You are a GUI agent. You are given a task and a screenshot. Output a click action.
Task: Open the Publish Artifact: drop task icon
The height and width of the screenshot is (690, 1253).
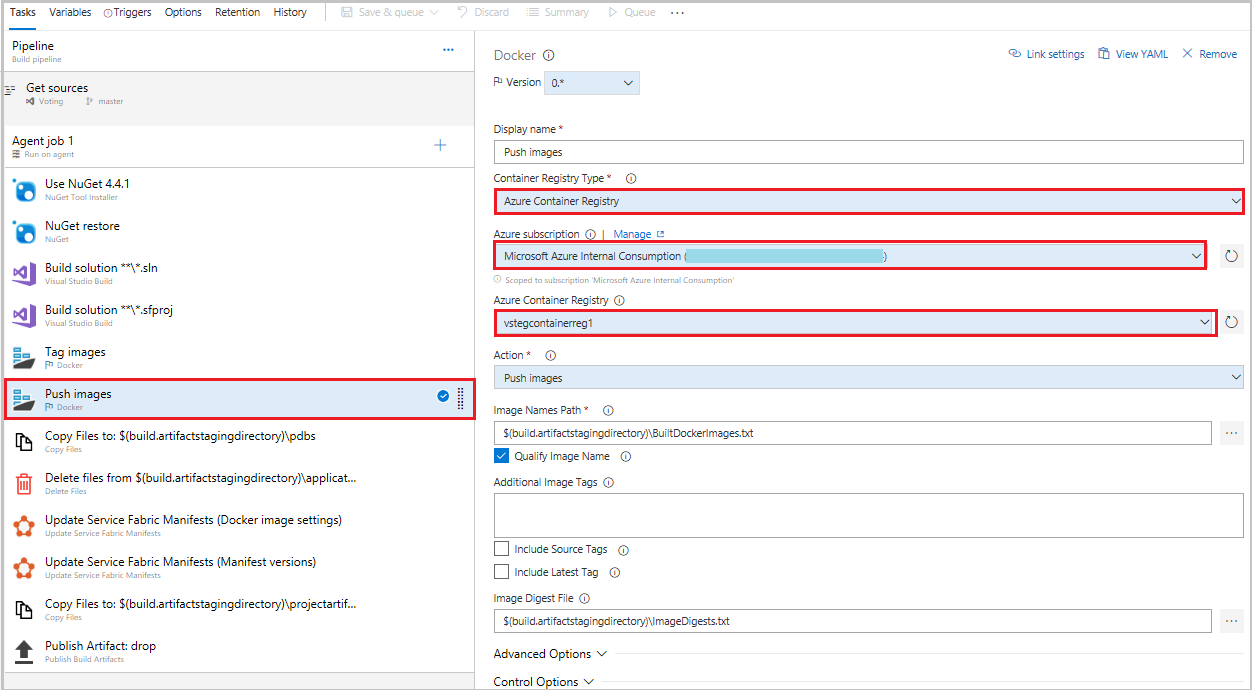(x=23, y=650)
